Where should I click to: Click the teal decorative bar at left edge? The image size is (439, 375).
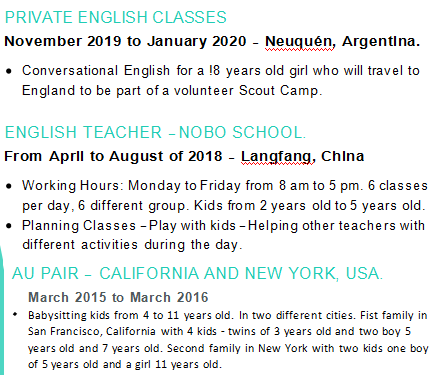point(2,310)
